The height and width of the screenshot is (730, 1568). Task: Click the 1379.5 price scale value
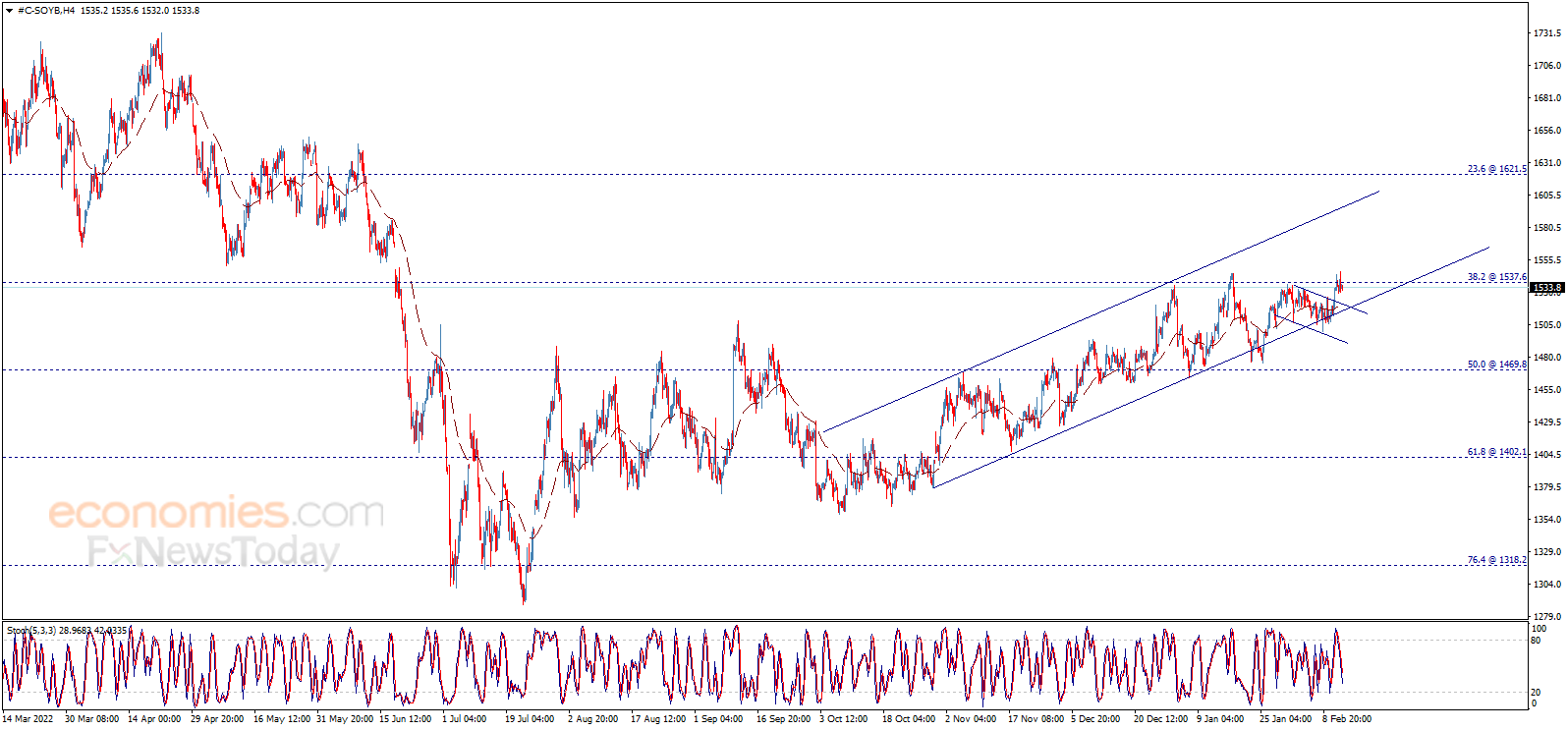click(1547, 487)
